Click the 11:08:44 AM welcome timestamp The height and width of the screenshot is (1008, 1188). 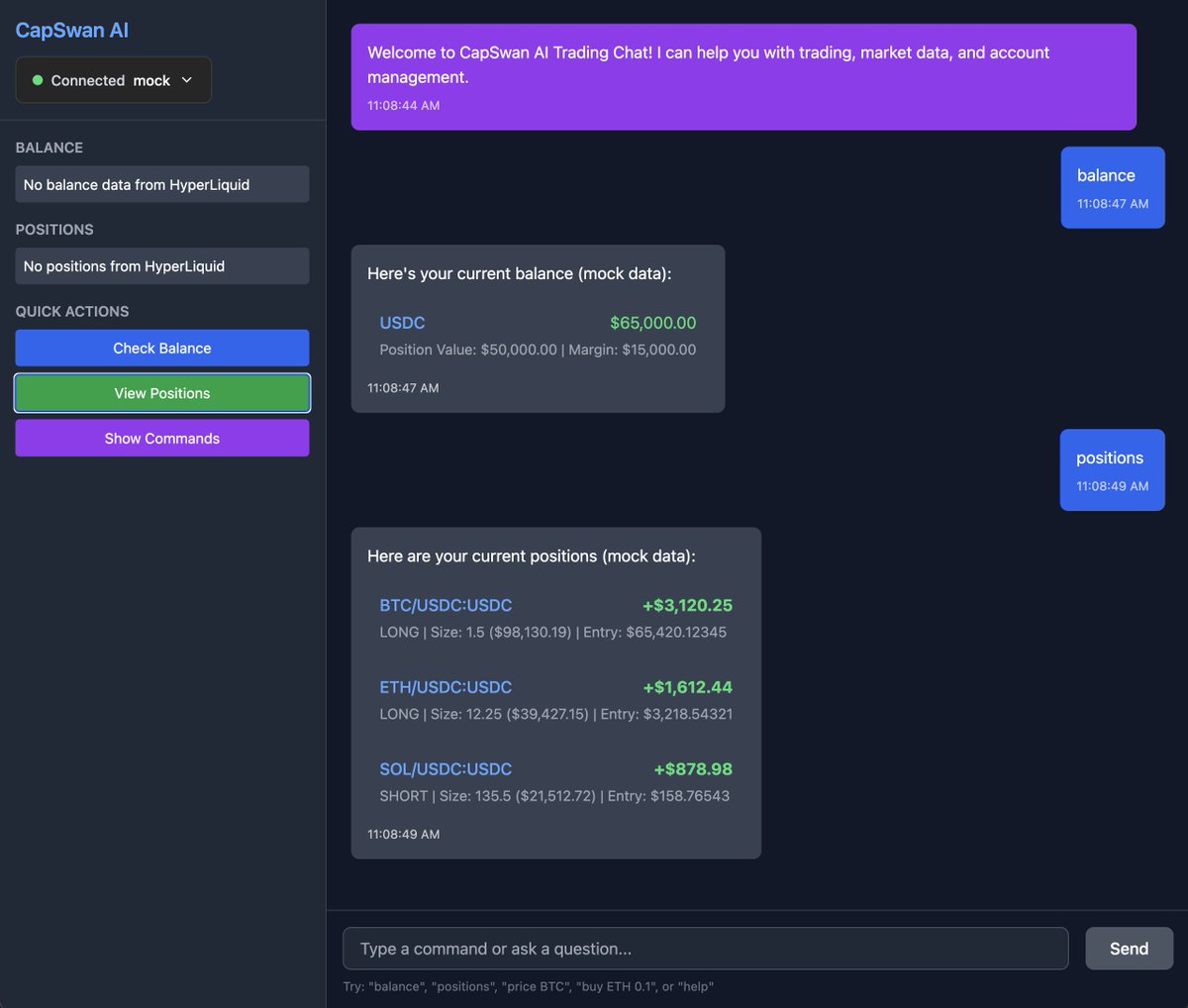(x=404, y=105)
